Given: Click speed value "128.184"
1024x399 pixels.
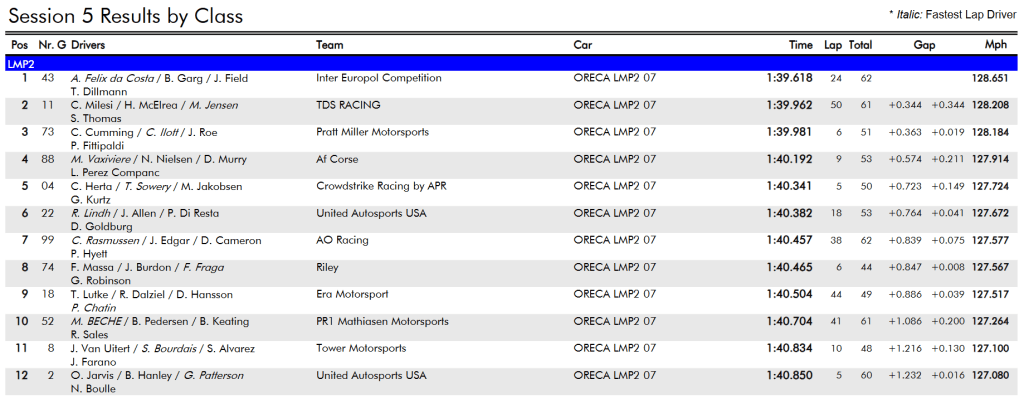Looking at the screenshot, I should coord(991,132).
